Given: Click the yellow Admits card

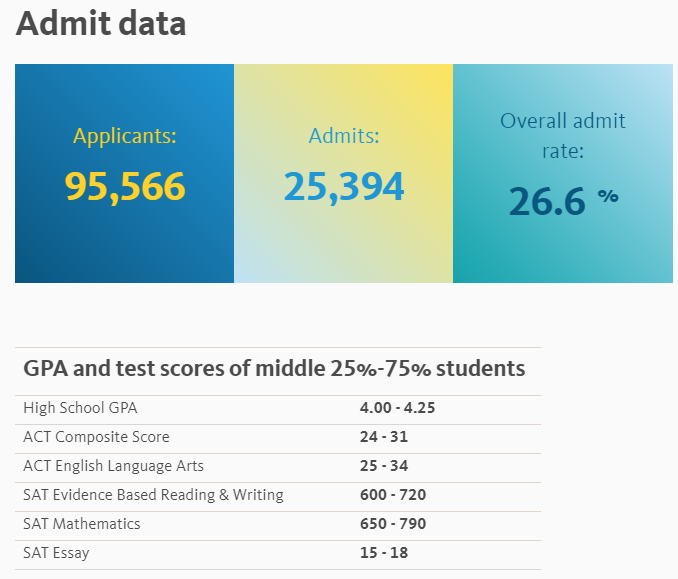Looking at the screenshot, I should click(x=343, y=240).
